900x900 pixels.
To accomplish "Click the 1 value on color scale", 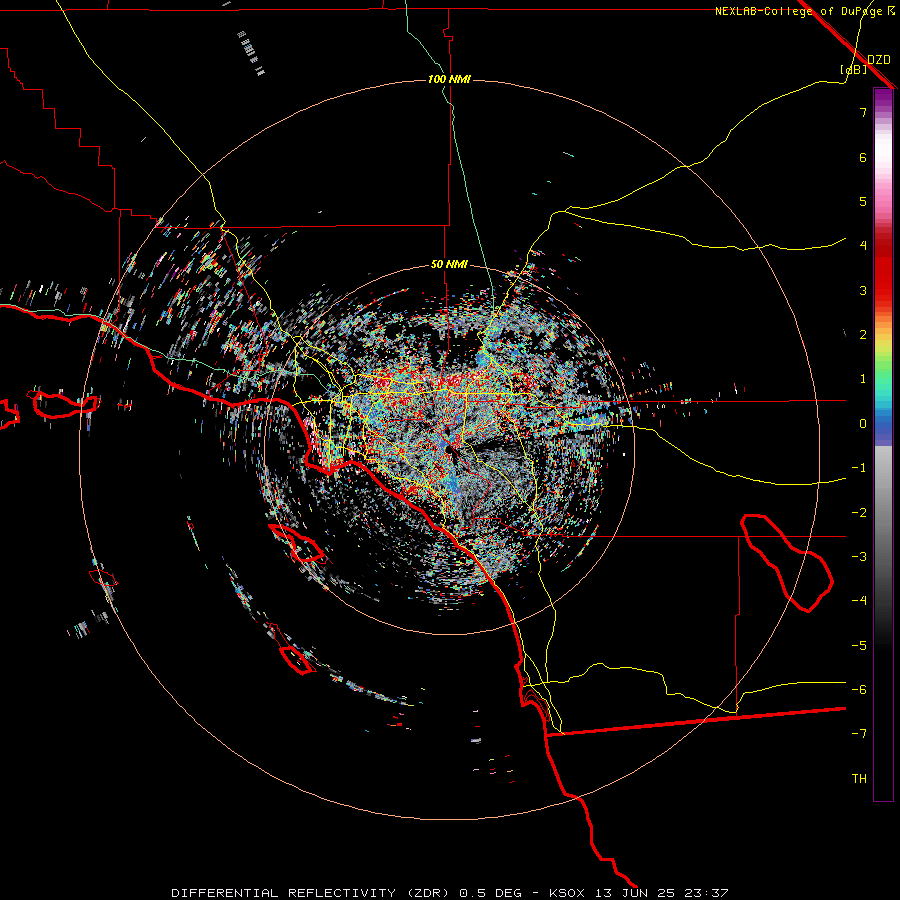I will point(863,379).
